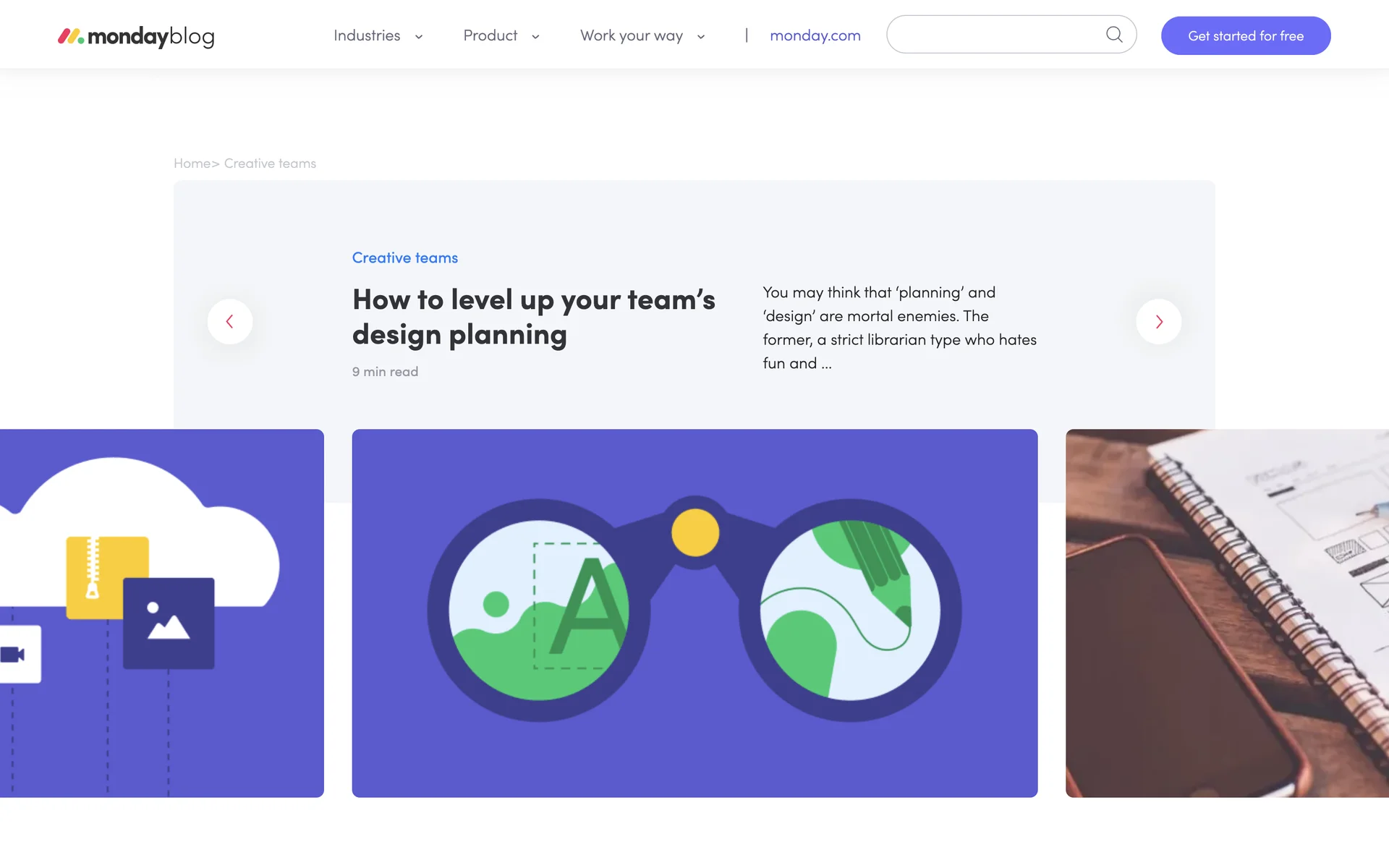Click the search magnifier icon
Screen dimensions: 1389x868
[x=1114, y=35]
